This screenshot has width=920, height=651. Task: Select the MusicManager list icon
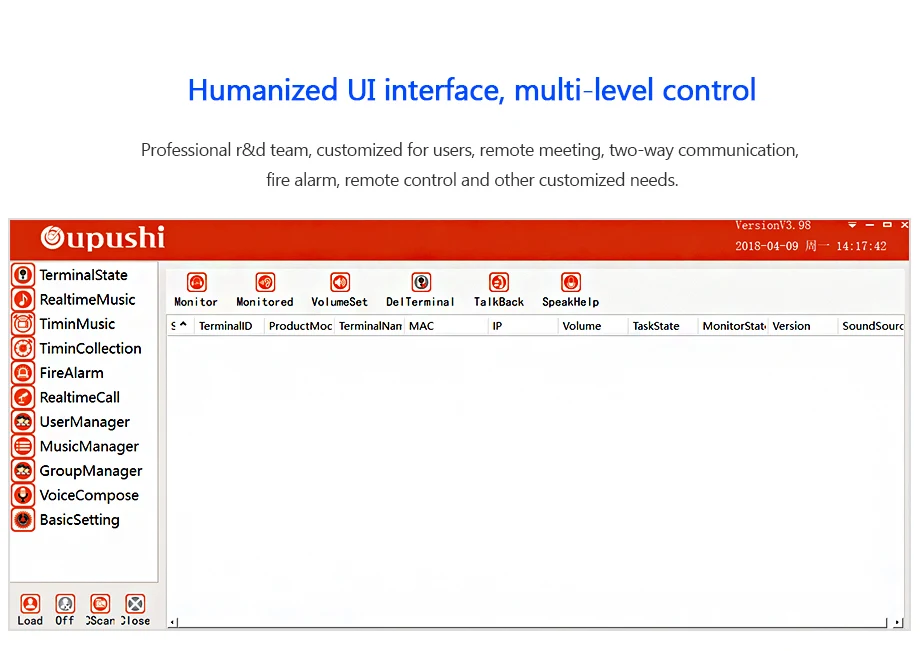(23, 446)
